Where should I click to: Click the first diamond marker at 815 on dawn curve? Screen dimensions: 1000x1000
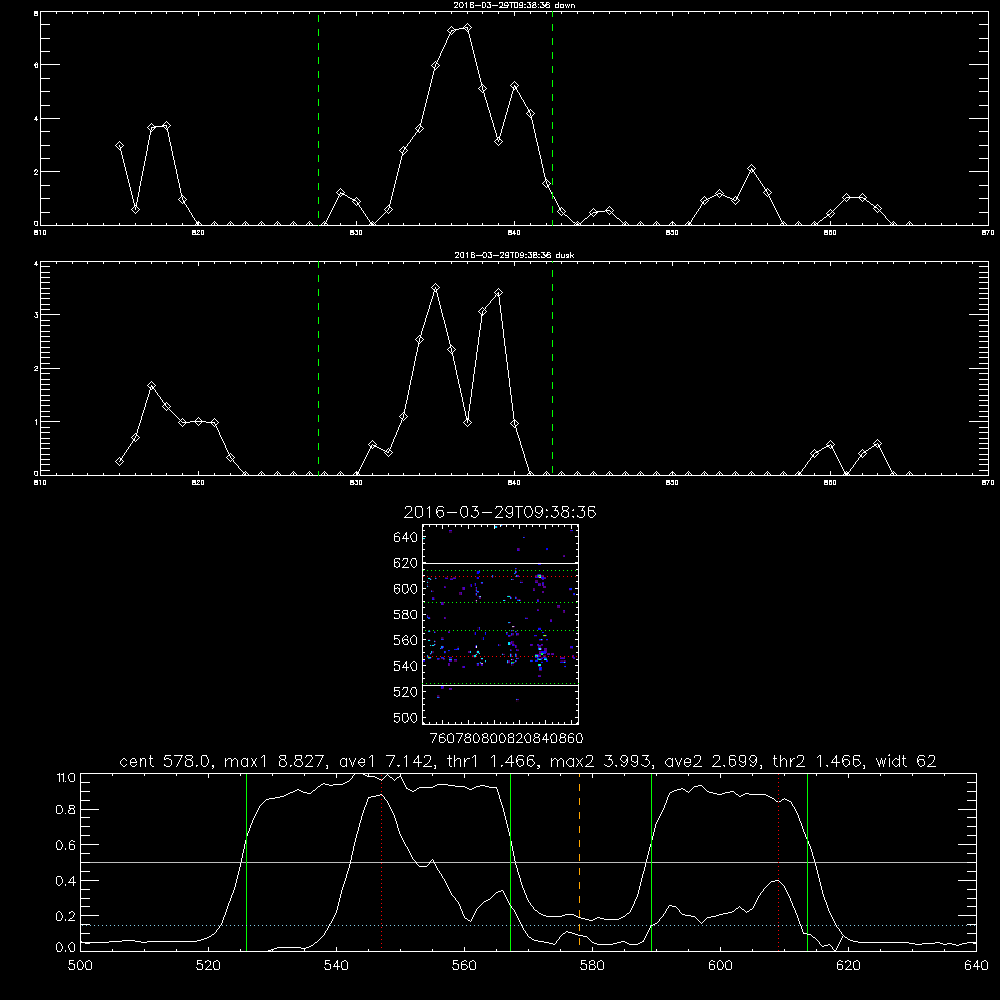pos(119,145)
